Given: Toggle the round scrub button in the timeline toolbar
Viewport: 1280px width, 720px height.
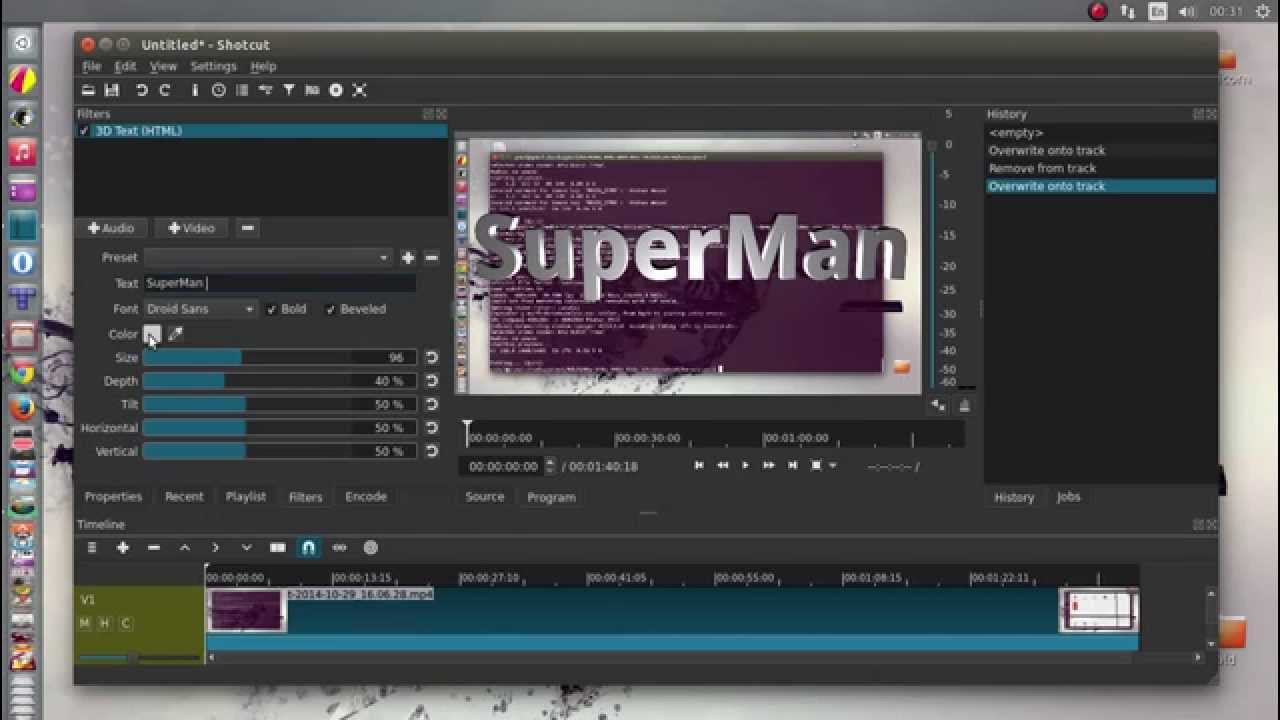Looking at the screenshot, I should (x=371, y=548).
